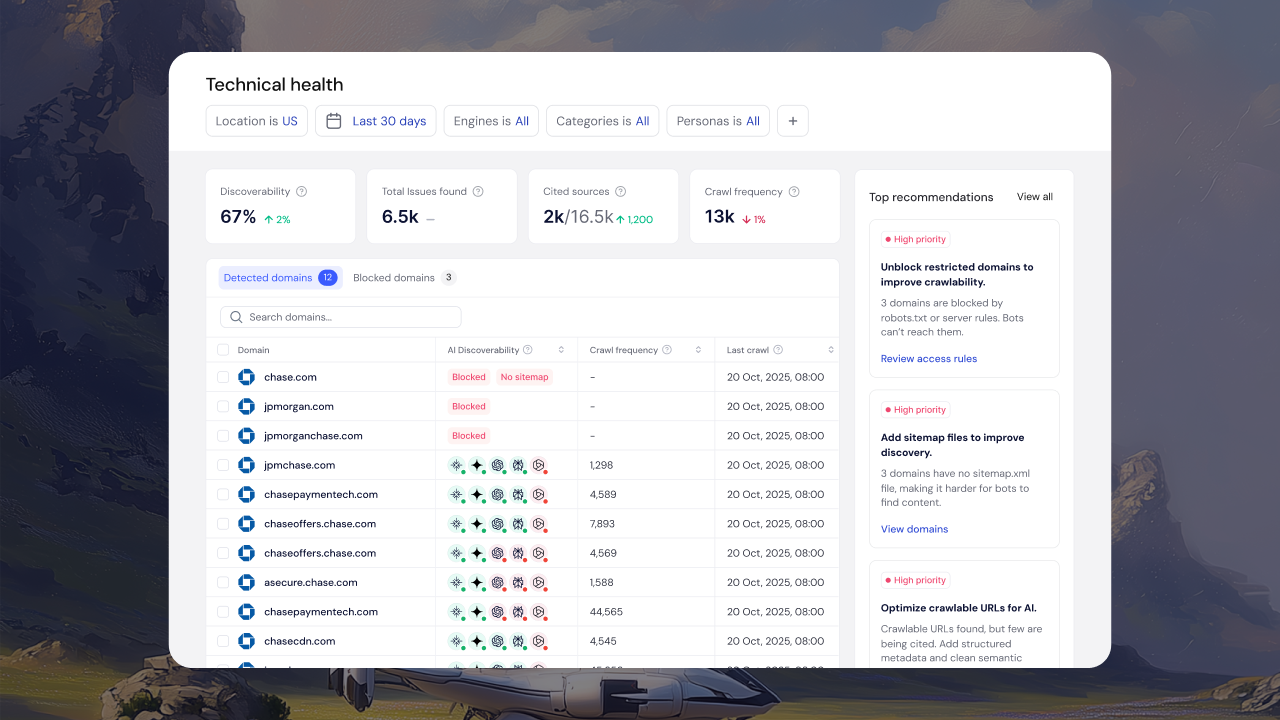
Task: Click the domain name jpmchase.com
Action: click(x=300, y=465)
